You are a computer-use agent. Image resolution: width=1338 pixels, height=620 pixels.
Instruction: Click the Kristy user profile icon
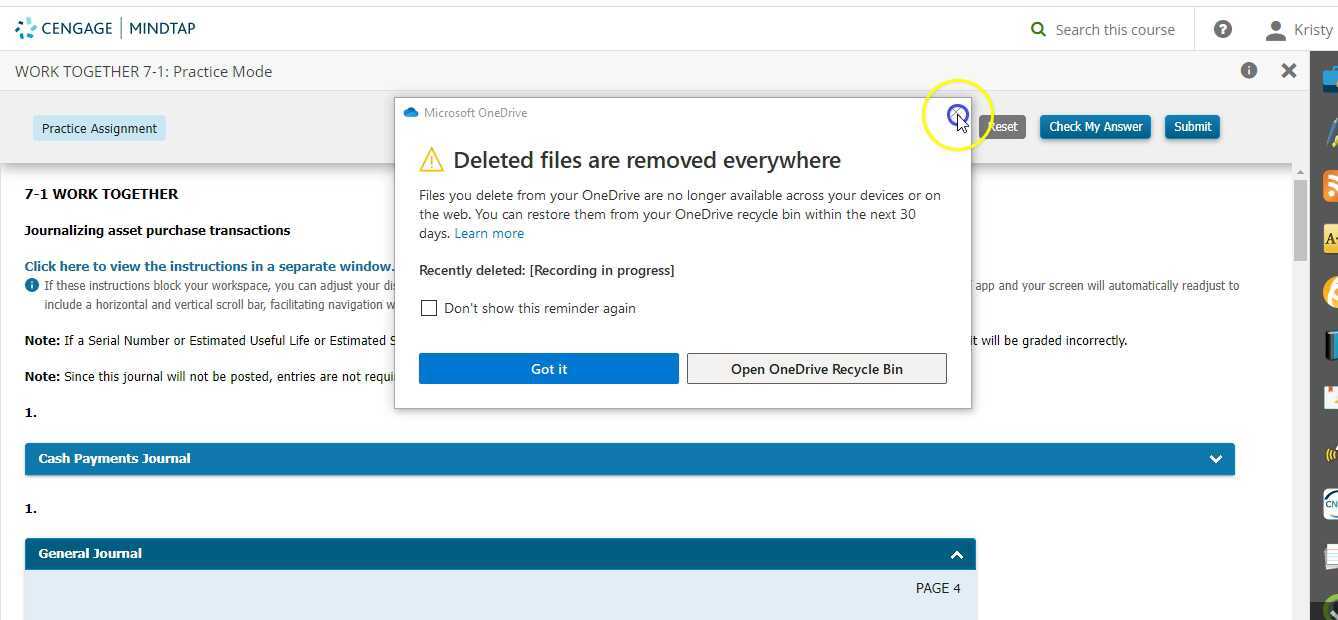(1275, 30)
